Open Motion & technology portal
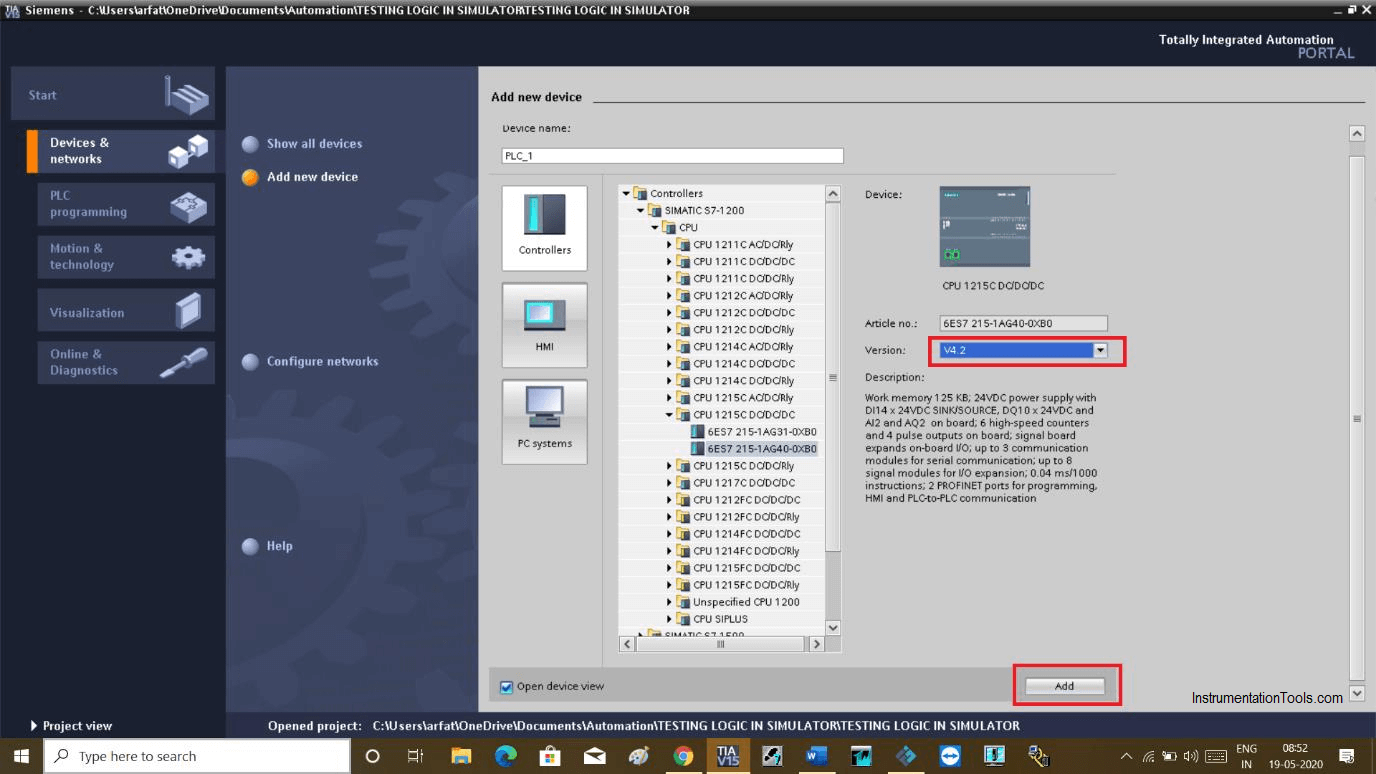Image resolution: width=1376 pixels, height=774 pixels. [x=126, y=257]
